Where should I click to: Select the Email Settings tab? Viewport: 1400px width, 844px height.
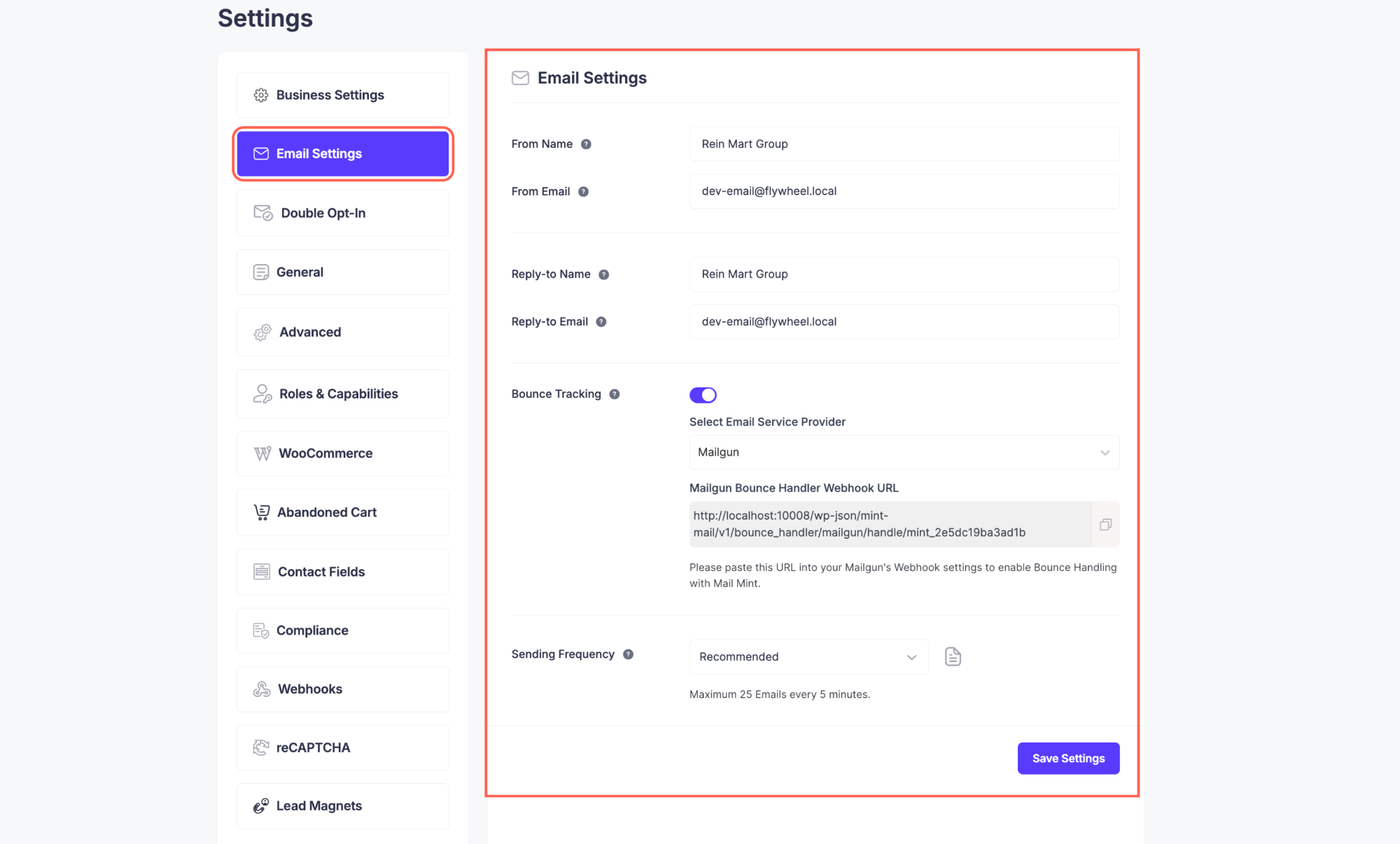343,153
